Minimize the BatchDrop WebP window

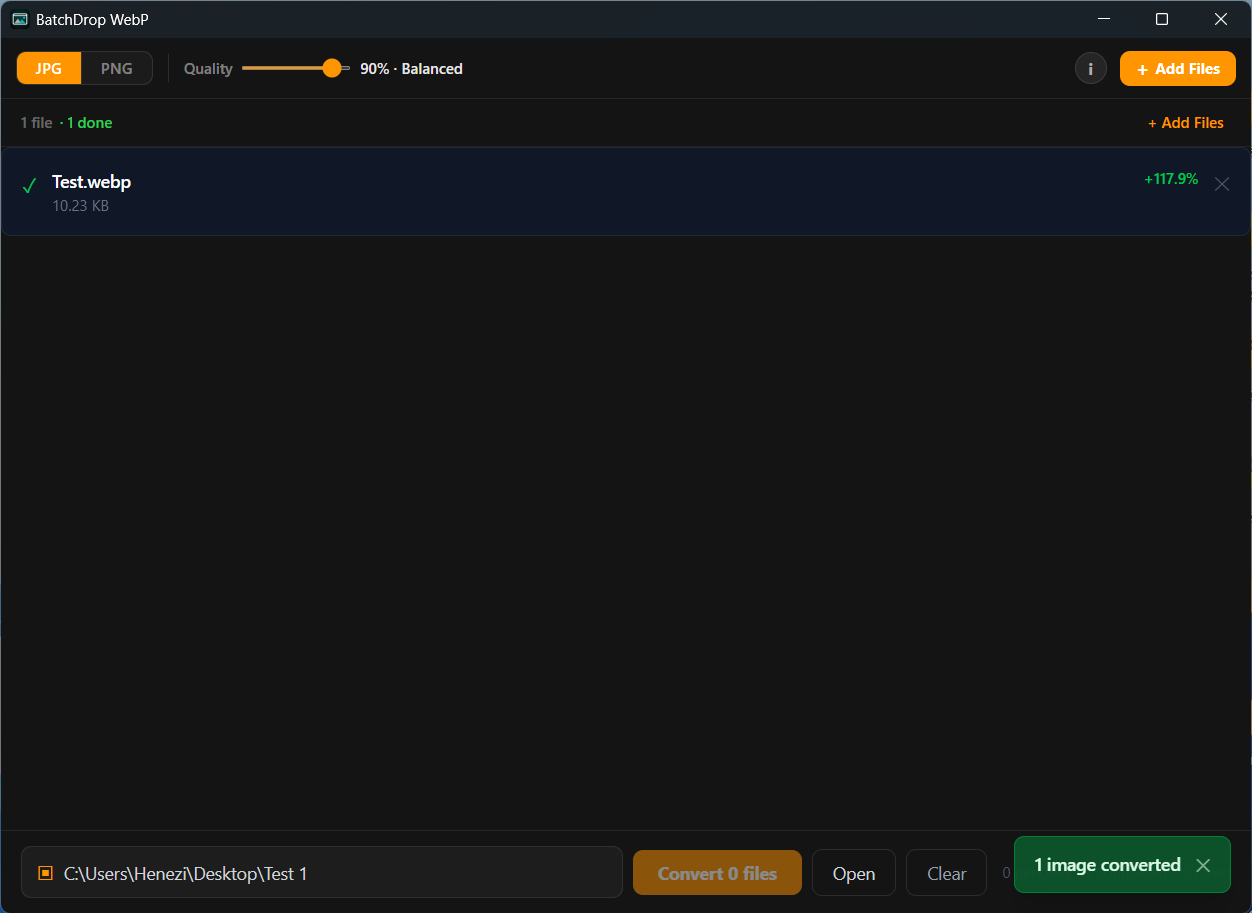(1104, 19)
